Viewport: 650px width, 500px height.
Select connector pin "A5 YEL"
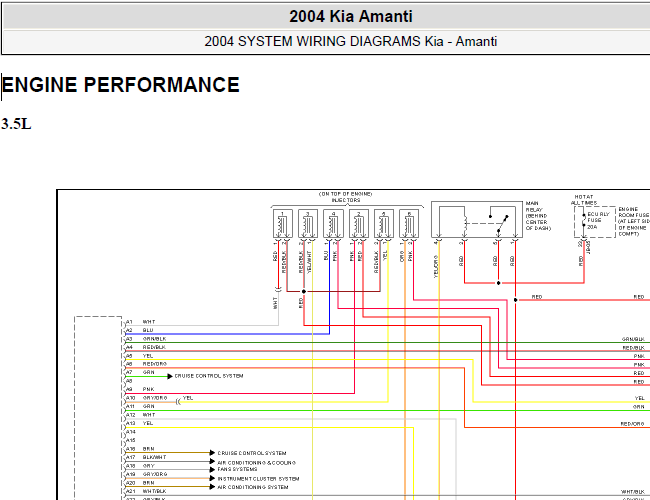pyautogui.click(x=140, y=356)
